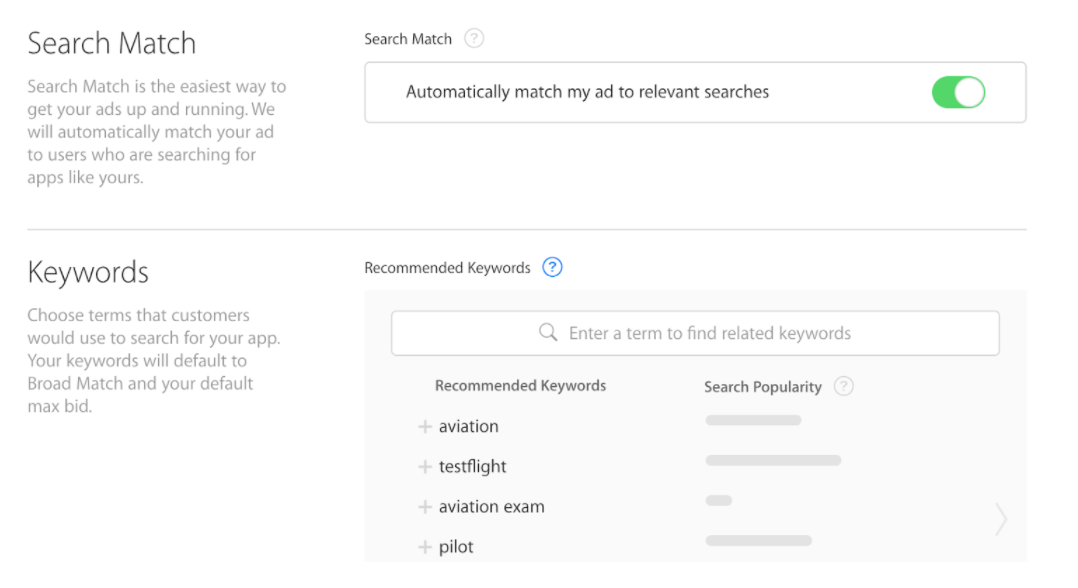Add the aviation keyword with plus icon

(x=425, y=426)
